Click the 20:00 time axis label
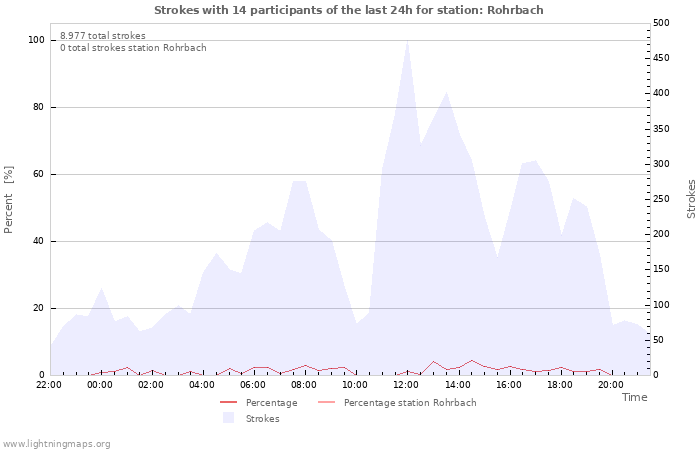This screenshot has height=450, width=700. click(x=610, y=385)
